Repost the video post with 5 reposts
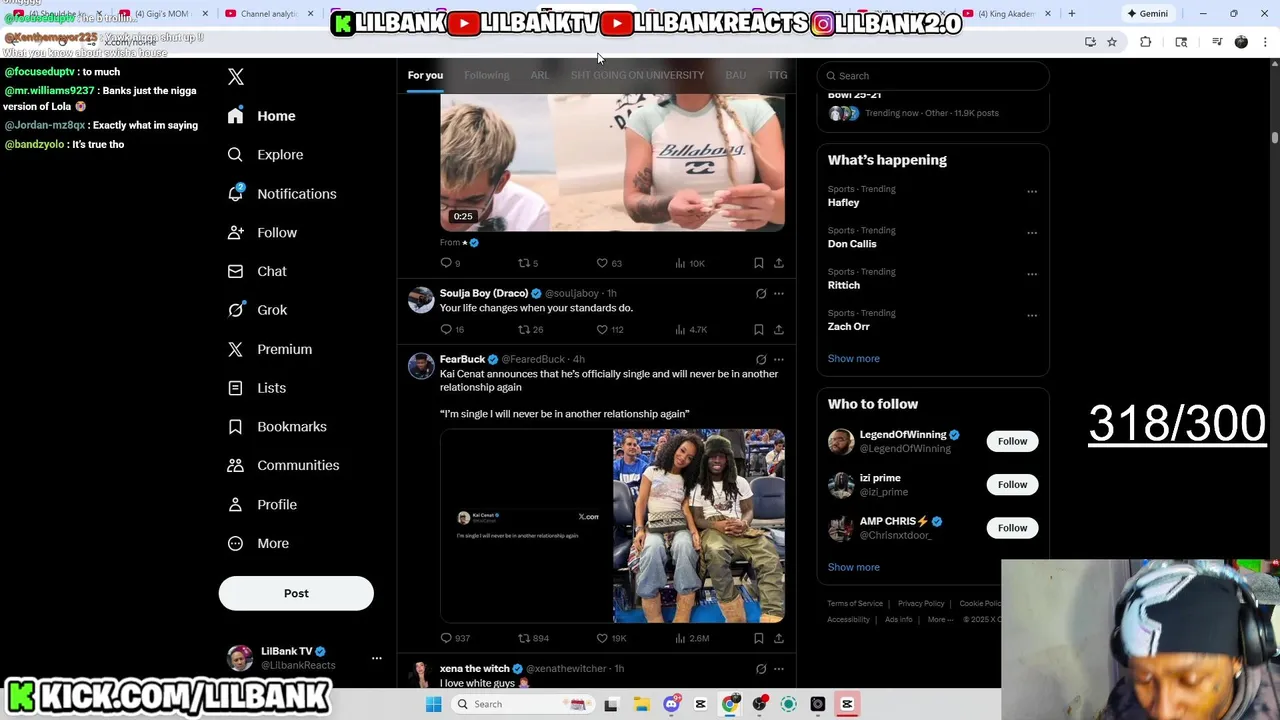Viewport: 1280px width, 720px height. 527,263
